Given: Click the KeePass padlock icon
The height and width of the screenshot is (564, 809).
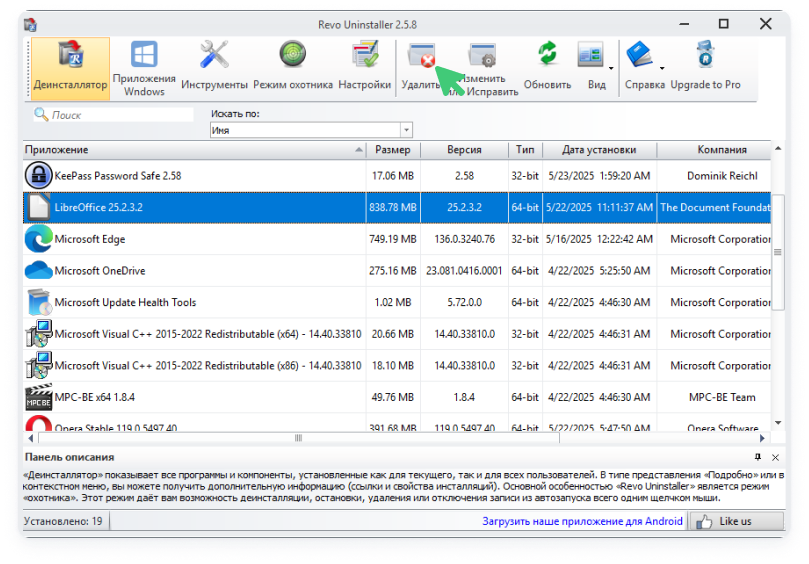Looking at the screenshot, I should pos(39,175).
